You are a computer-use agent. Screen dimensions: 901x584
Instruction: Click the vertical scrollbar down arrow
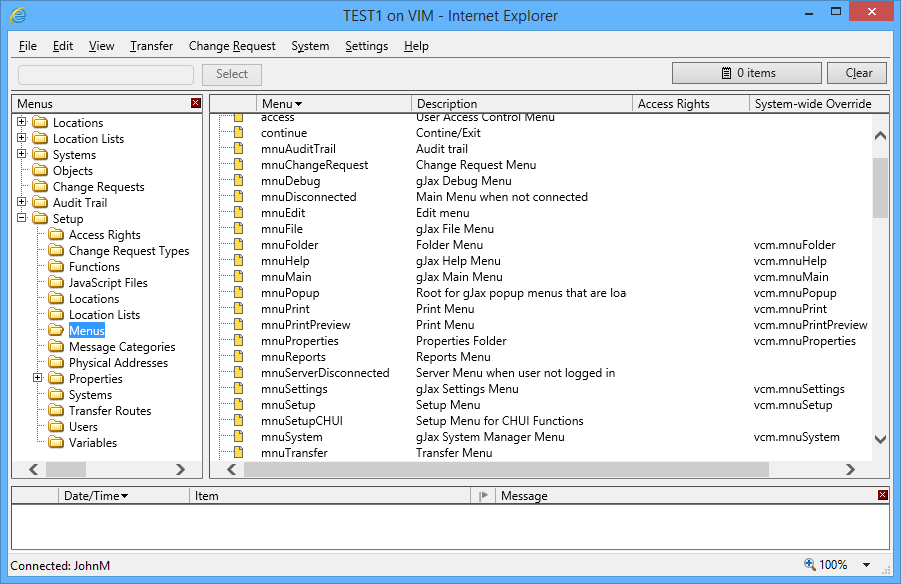pos(880,438)
